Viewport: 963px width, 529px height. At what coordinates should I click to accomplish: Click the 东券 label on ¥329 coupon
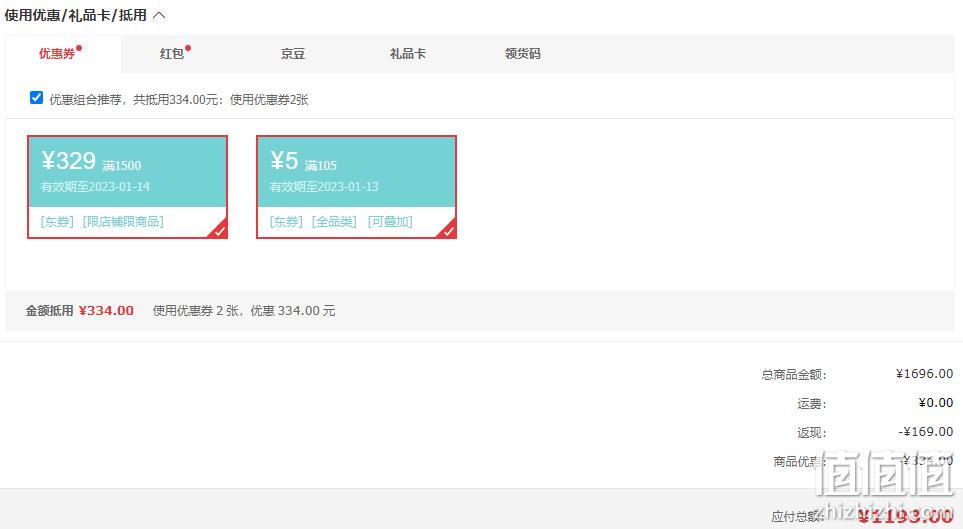point(57,221)
